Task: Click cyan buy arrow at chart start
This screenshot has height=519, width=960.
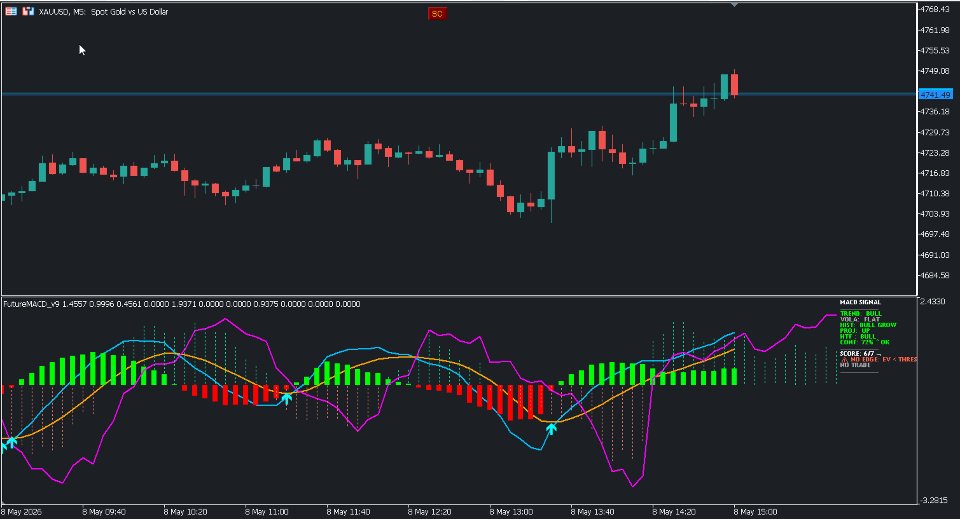Action: (11, 442)
